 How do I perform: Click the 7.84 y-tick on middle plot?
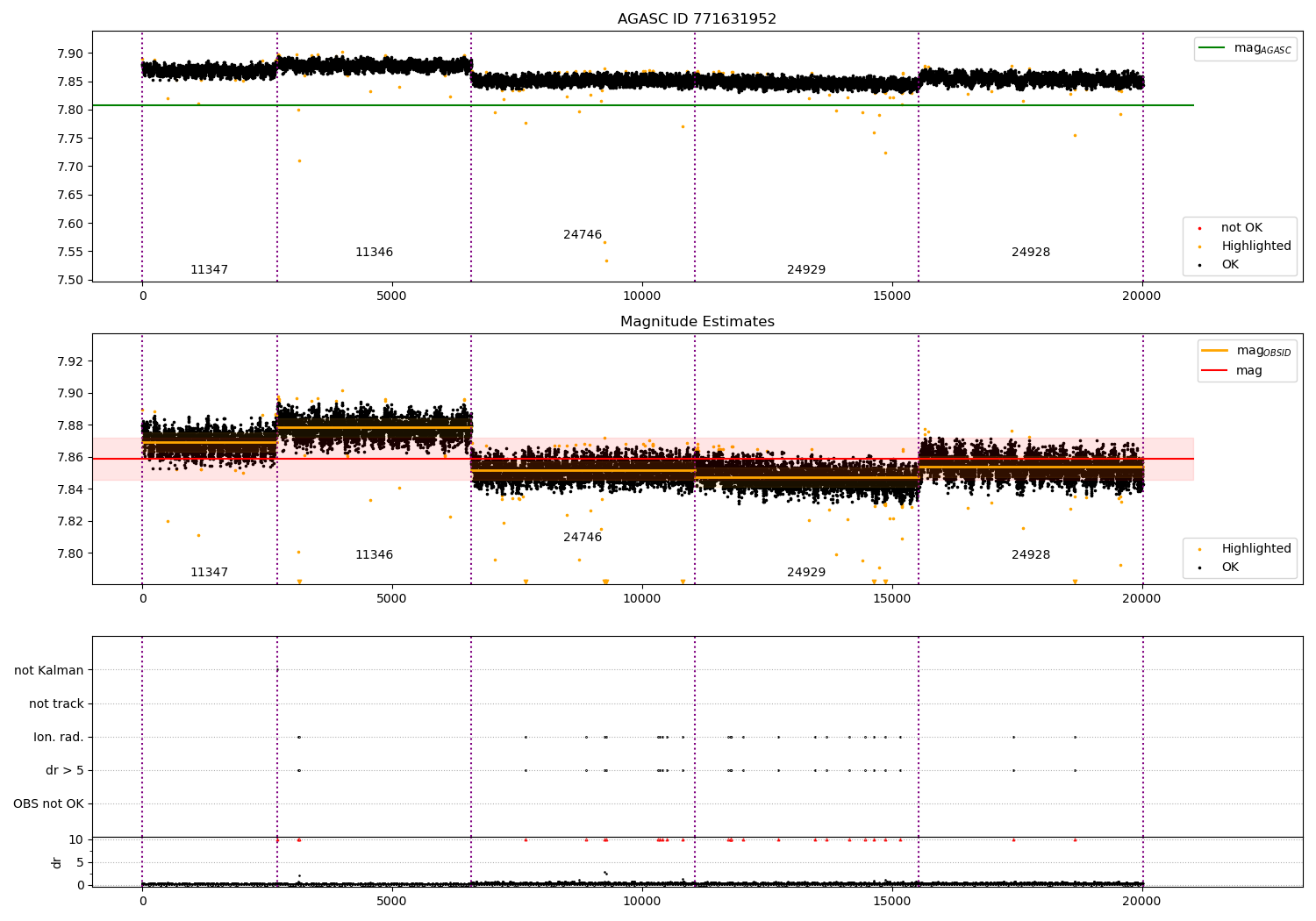[x=70, y=489]
